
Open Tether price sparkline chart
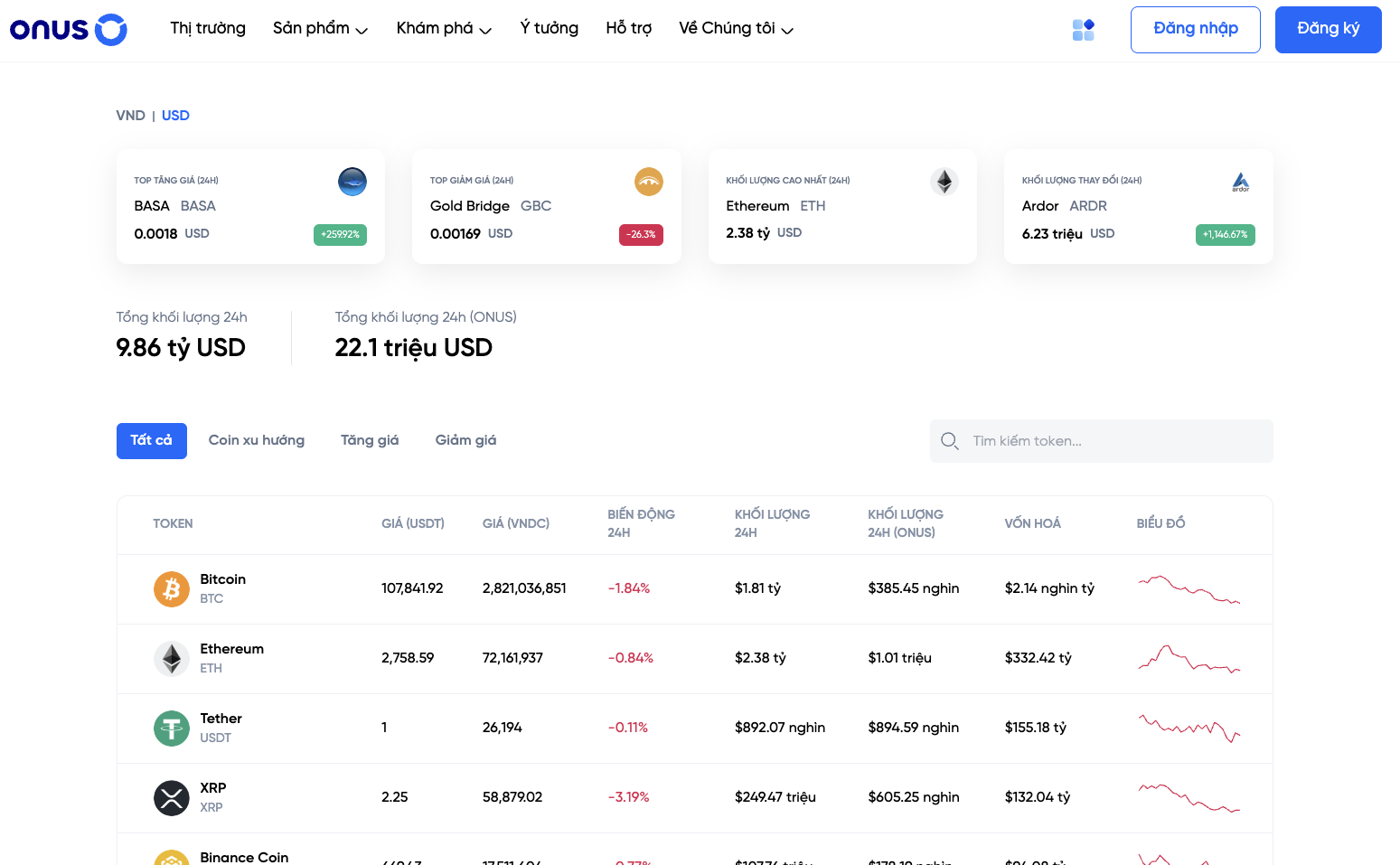(1189, 729)
